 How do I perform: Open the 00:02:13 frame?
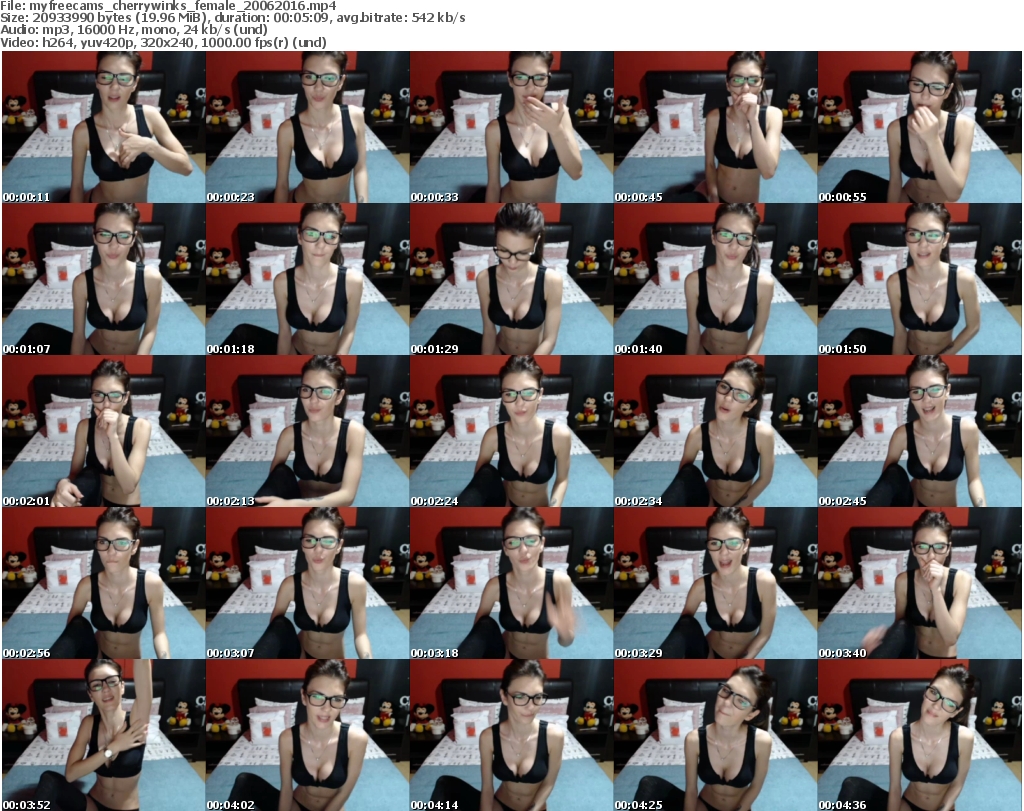coord(308,431)
